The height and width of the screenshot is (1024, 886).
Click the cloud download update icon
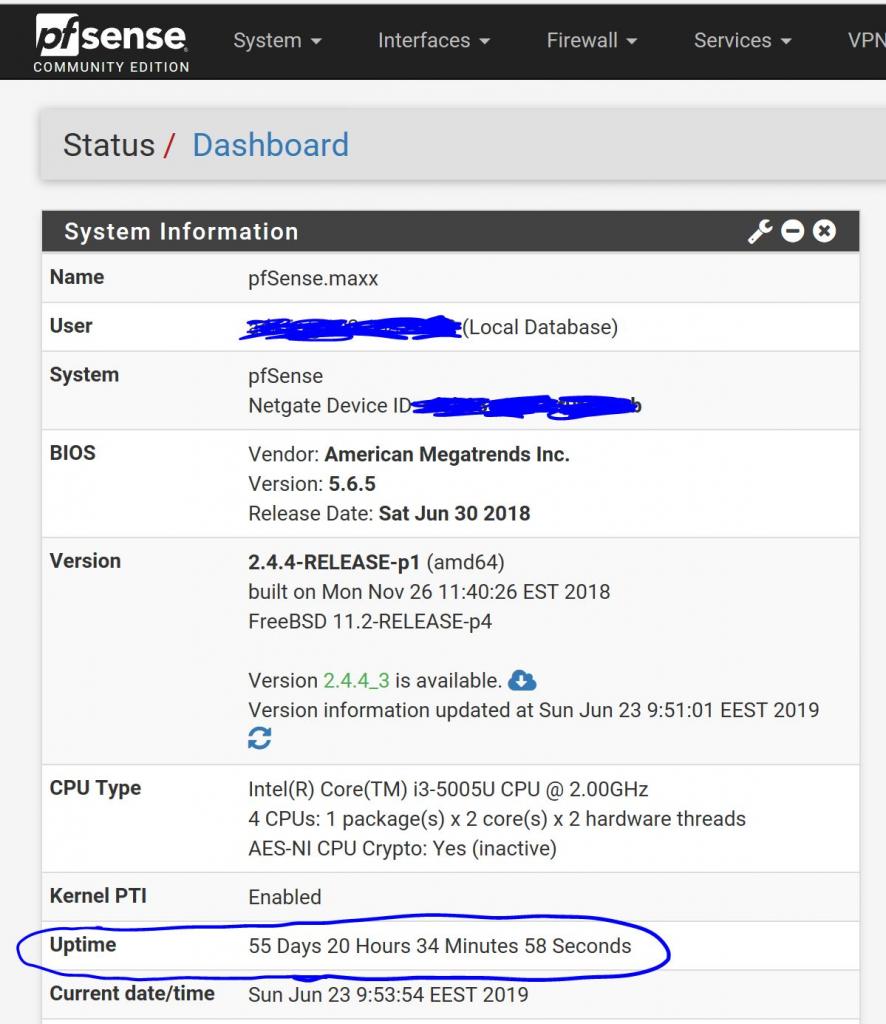click(522, 681)
